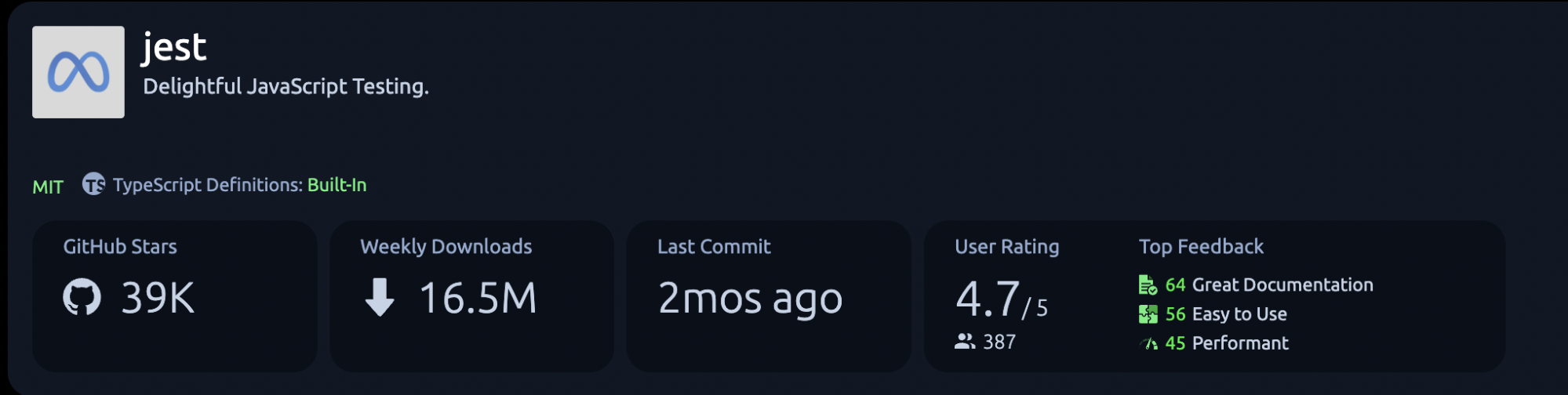This screenshot has width=1568, height=395.
Task: Click the MIT license link
Action: [48, 187]
